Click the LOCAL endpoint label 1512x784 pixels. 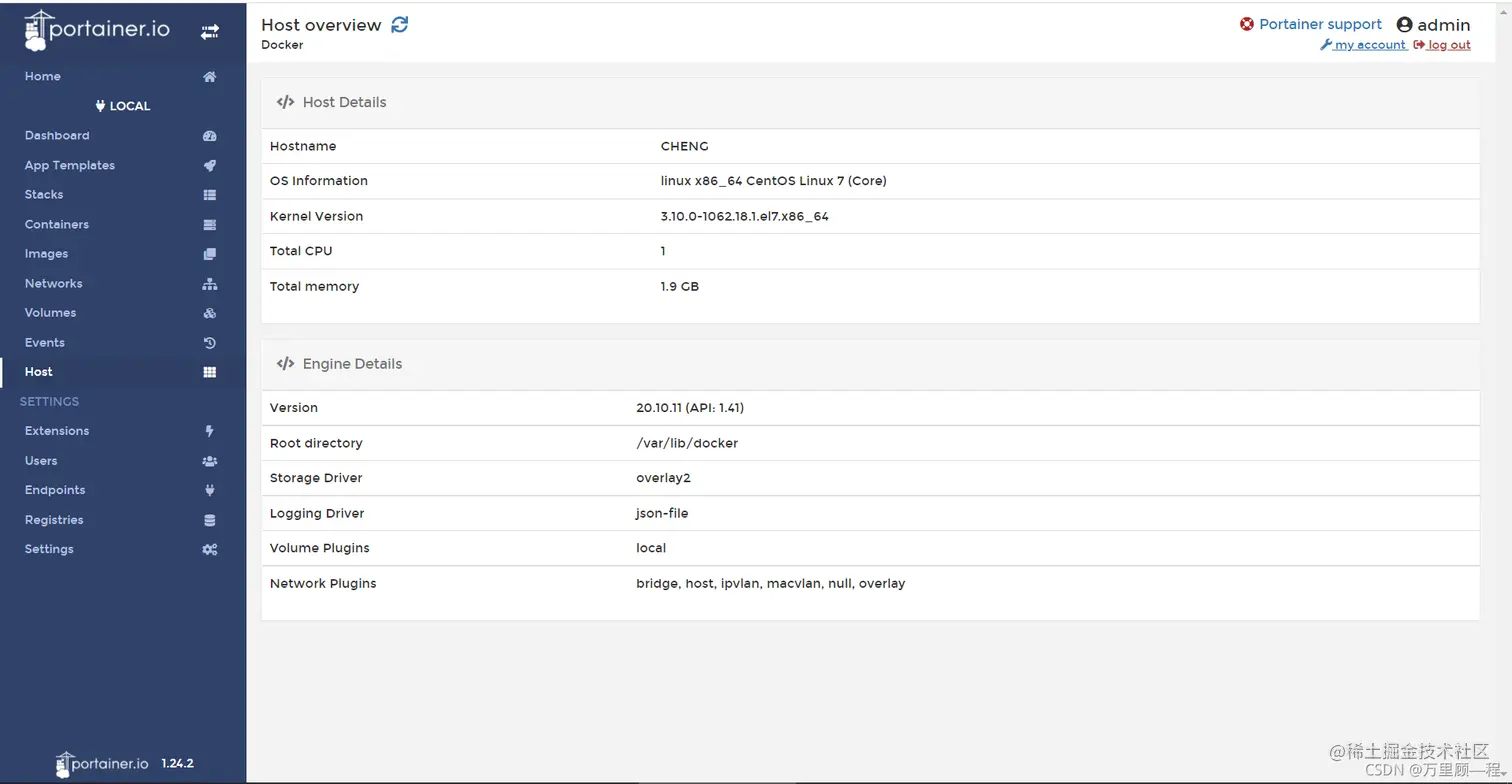tap(123, 106)
